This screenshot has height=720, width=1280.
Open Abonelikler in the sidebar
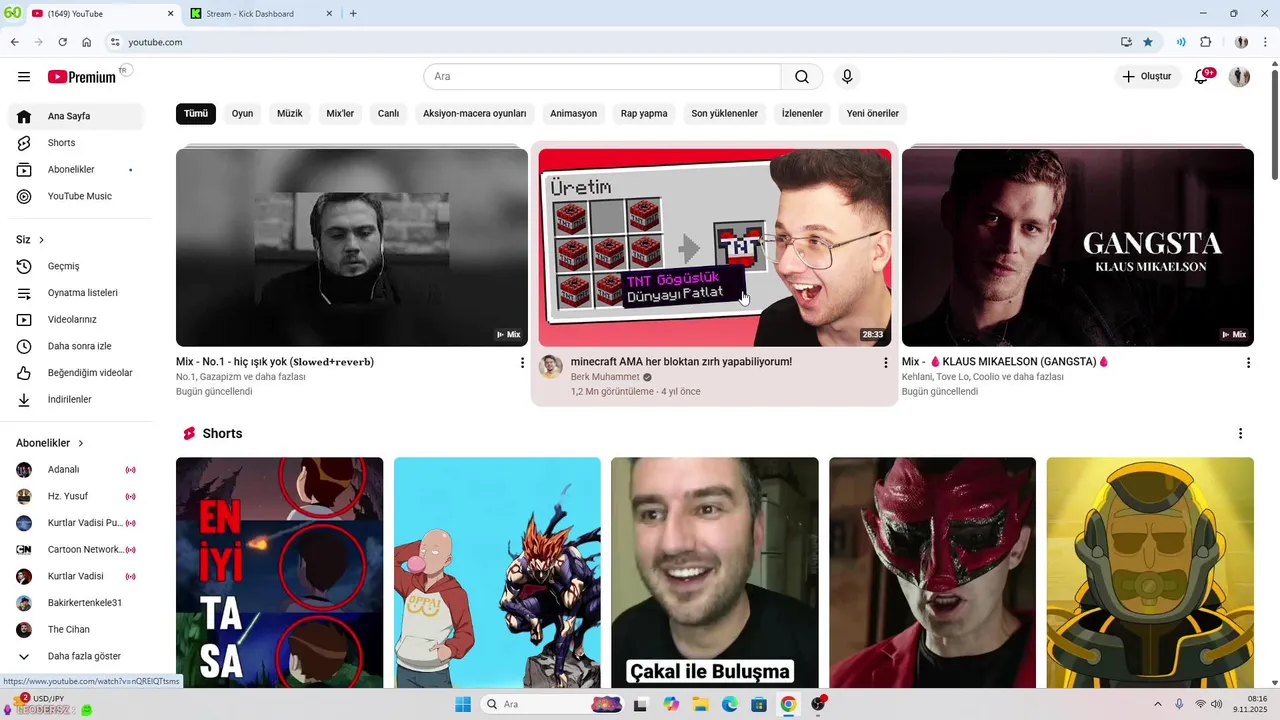(x=76, y=170)
